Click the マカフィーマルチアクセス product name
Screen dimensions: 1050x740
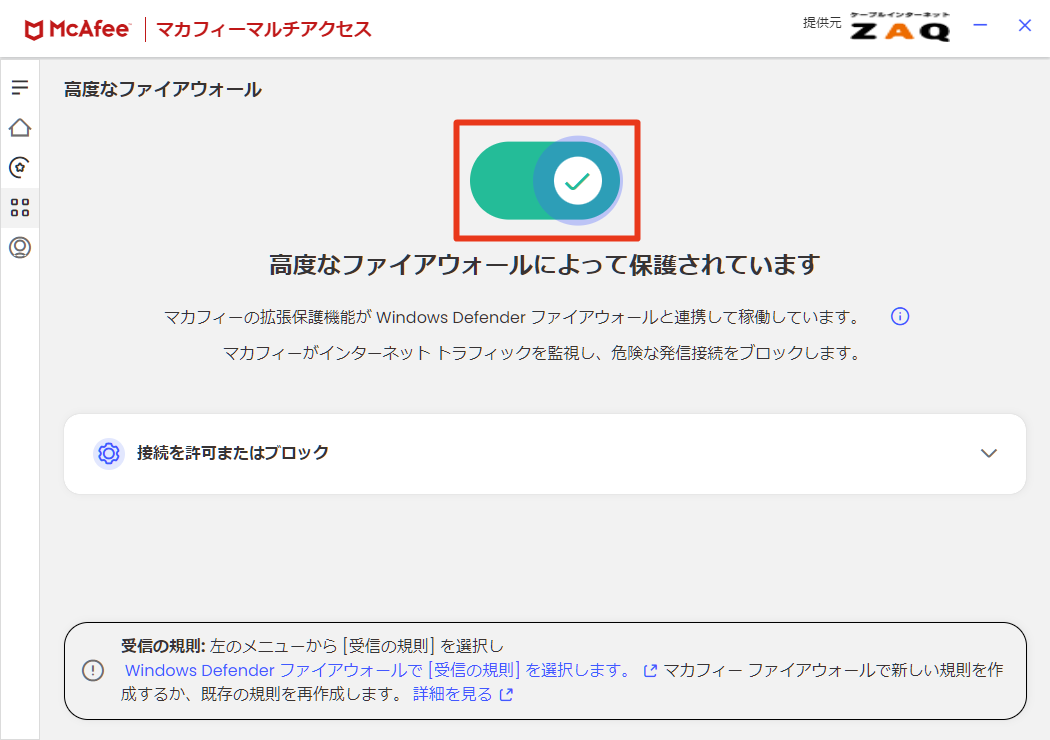(264, 29)
